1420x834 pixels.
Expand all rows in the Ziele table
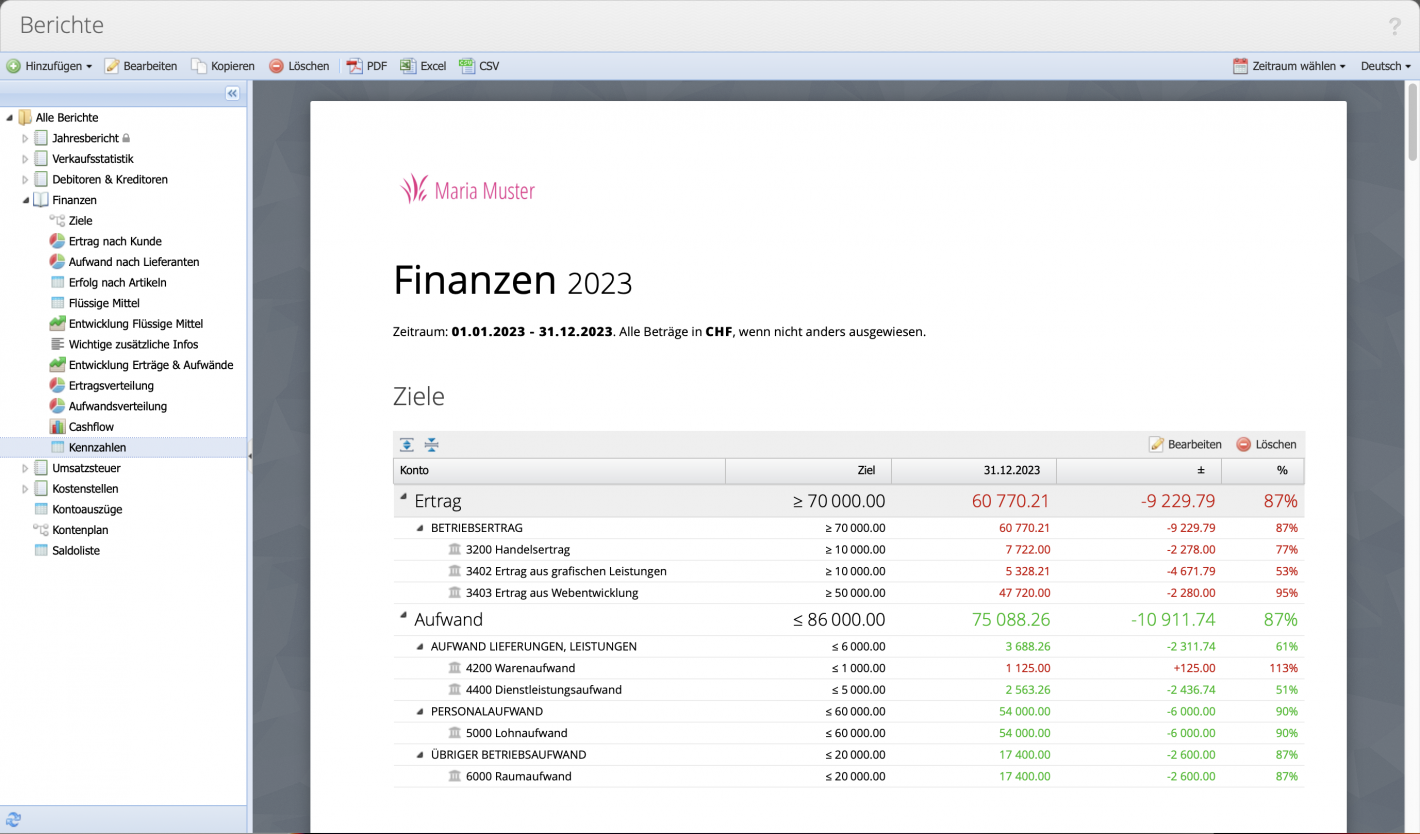(x=406, y=444)
